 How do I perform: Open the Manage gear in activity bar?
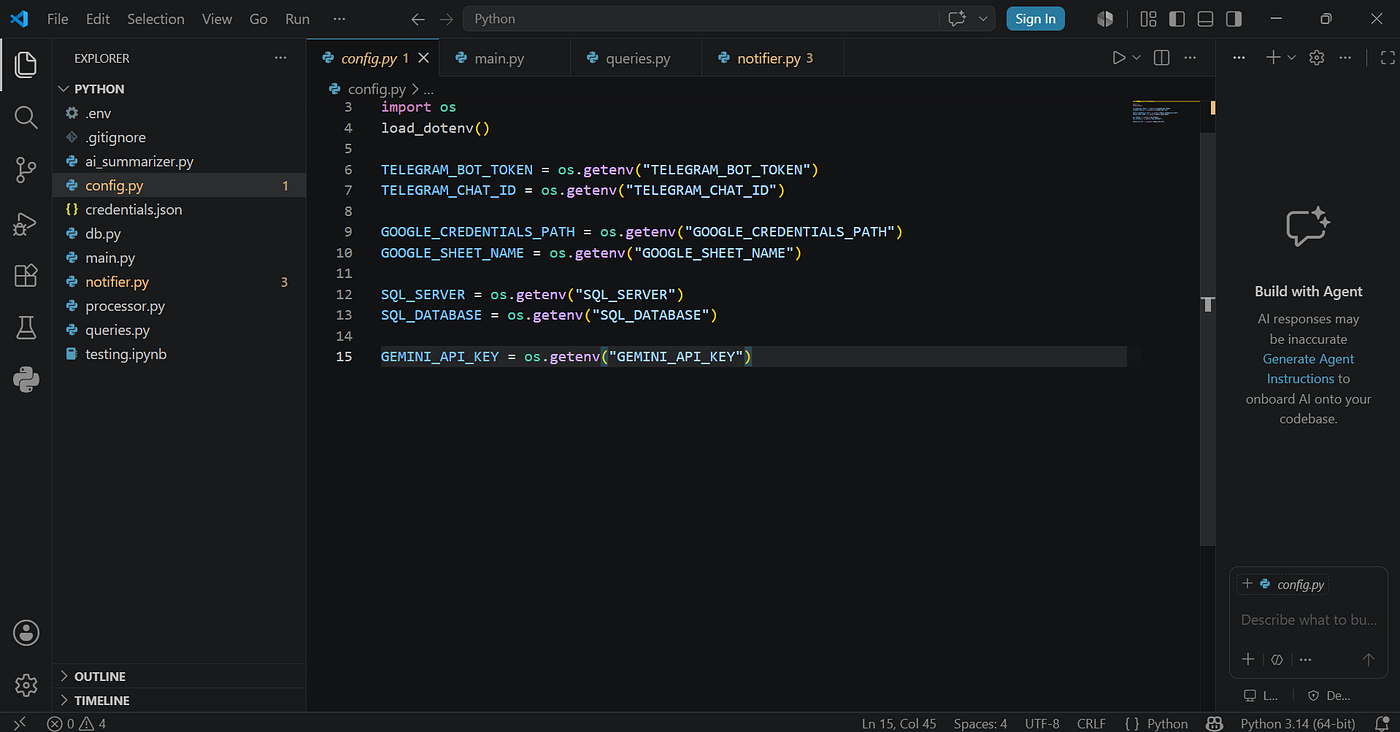(26, 685)
